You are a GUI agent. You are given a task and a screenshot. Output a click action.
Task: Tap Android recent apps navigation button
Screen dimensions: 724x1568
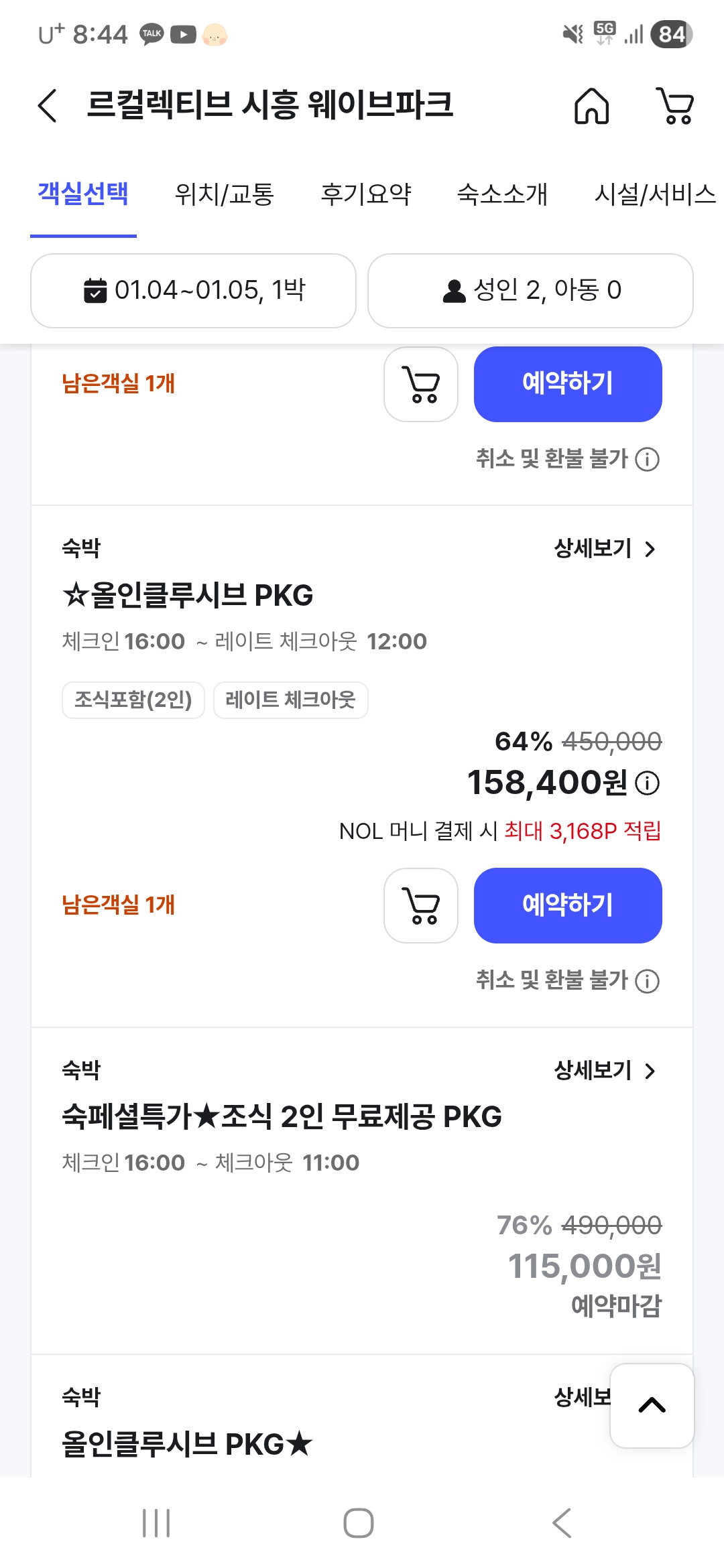(156, 1523)
